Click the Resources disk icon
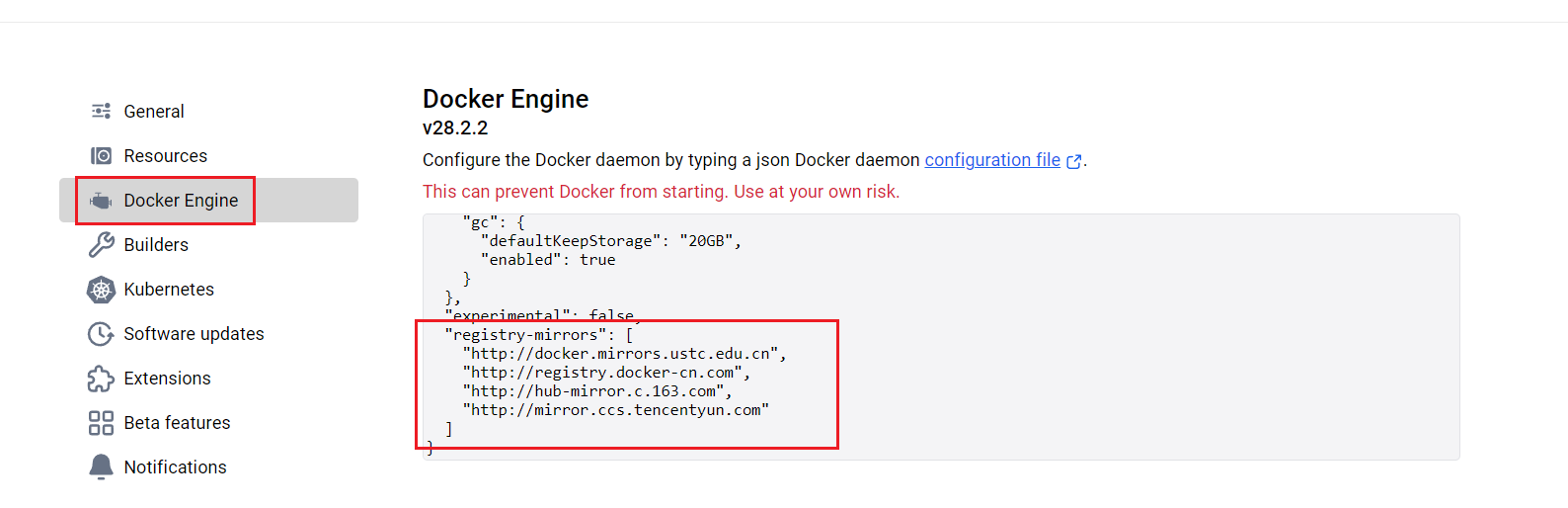 tap(101, 156)
